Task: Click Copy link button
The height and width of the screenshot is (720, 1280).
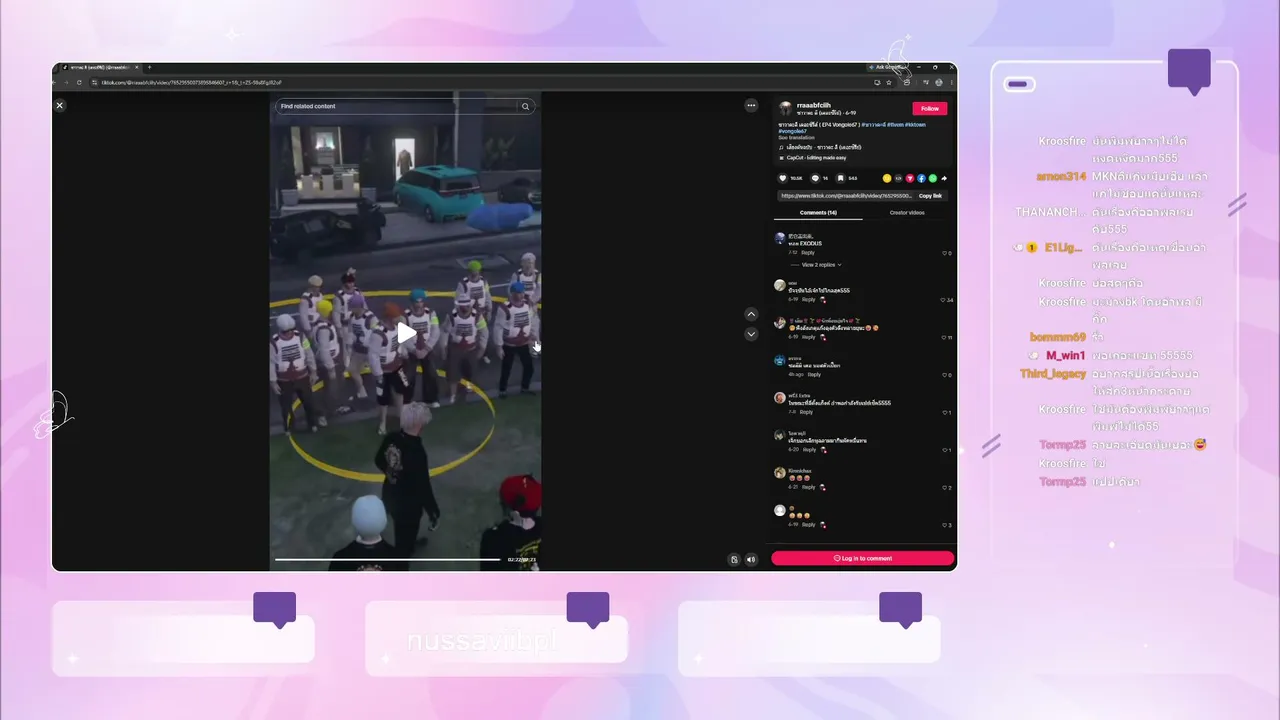Action: pyautogui.click(x=930, y=196)
